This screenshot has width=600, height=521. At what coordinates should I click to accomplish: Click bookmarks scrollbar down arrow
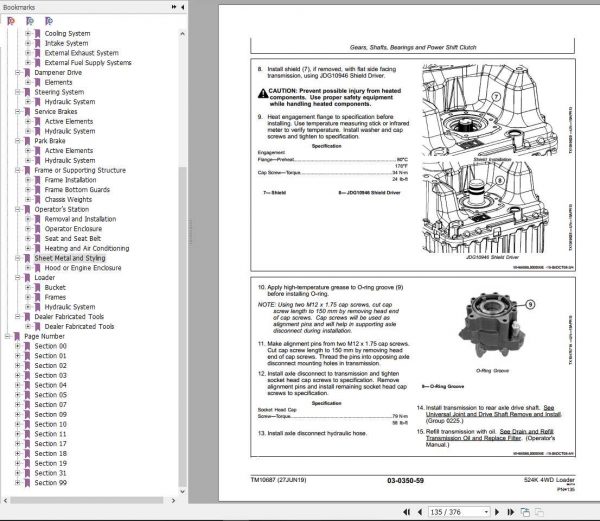183,491
